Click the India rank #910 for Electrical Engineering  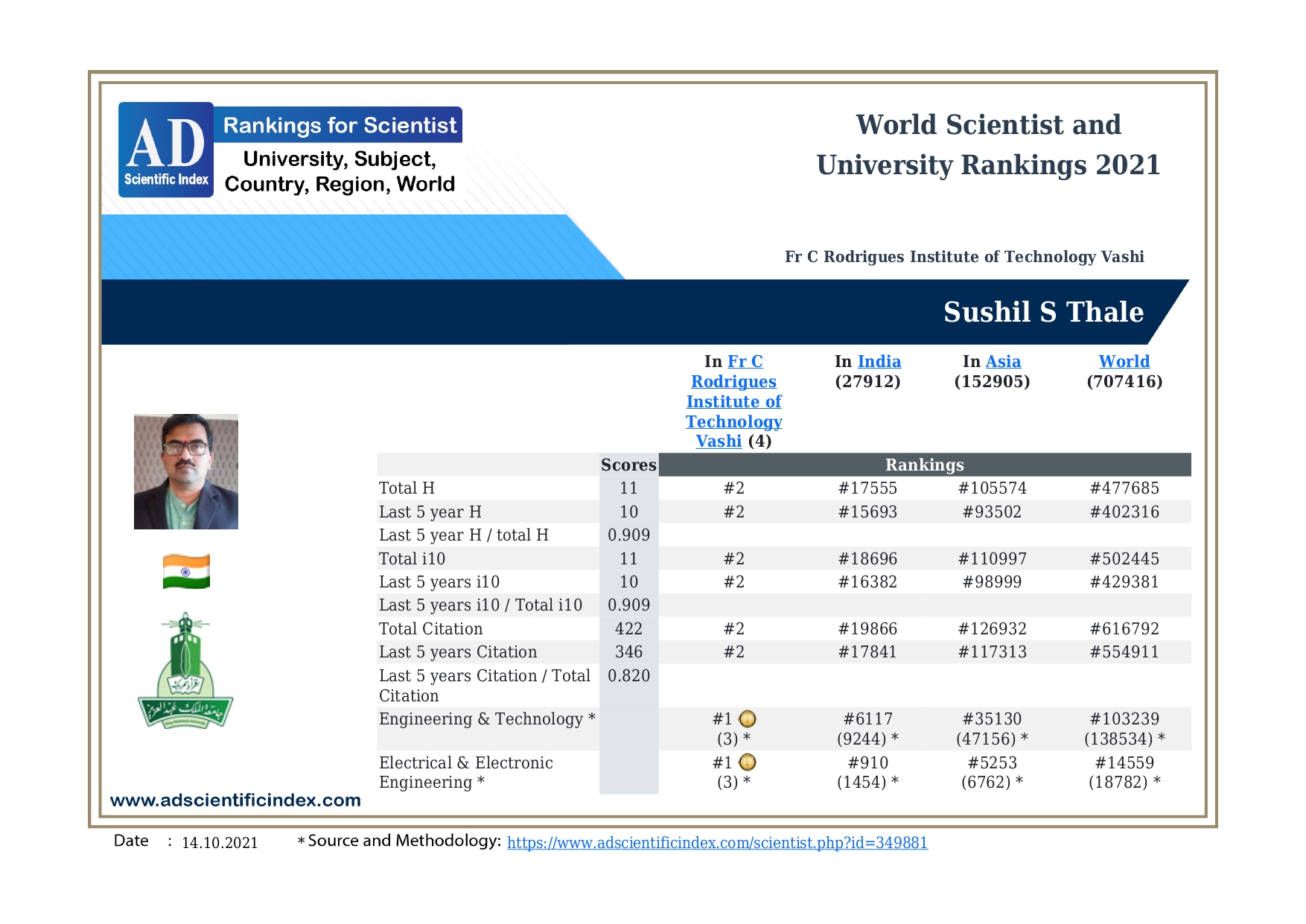pyautogui.click(x=867, y=763)
